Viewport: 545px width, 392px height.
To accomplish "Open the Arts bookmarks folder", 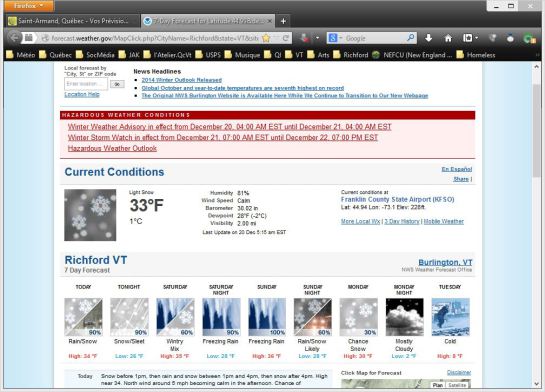I will [318, 55].
